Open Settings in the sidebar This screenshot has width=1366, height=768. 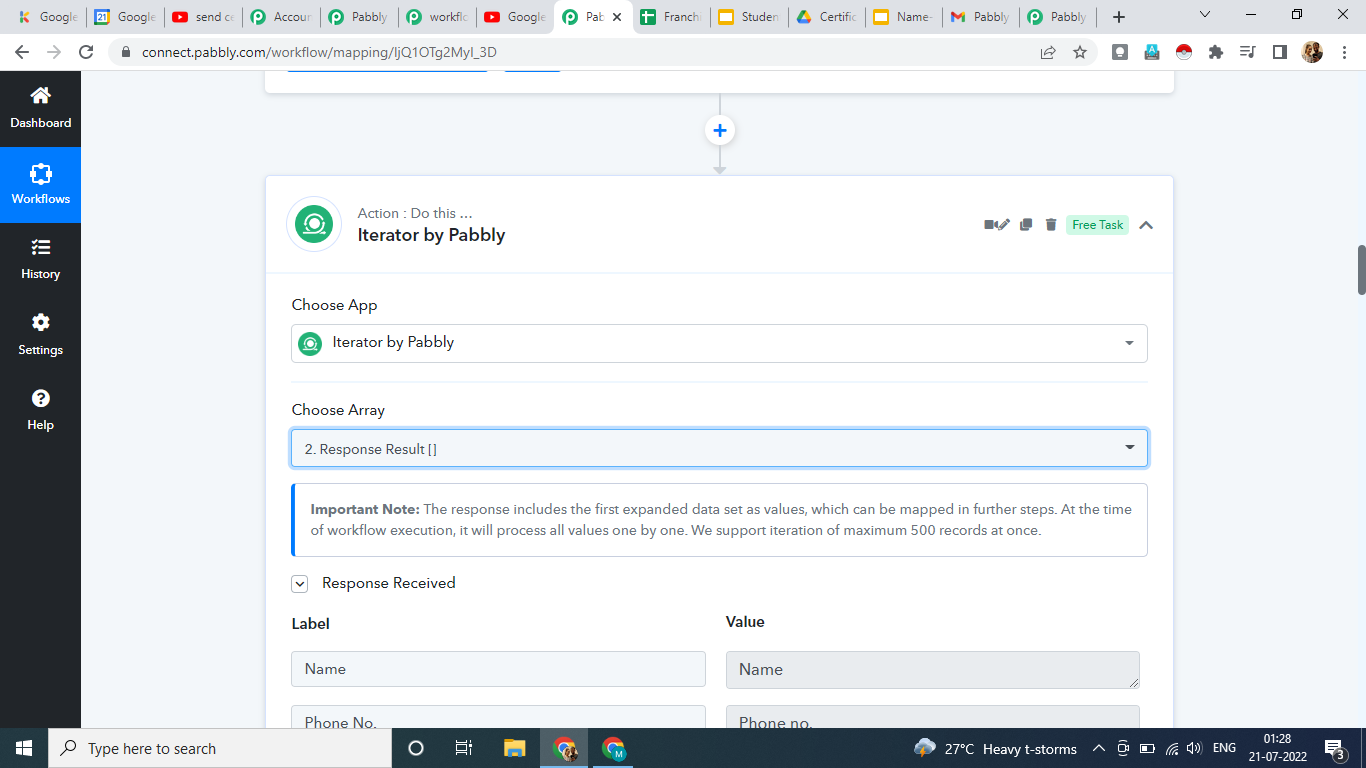tap(40, 335)
